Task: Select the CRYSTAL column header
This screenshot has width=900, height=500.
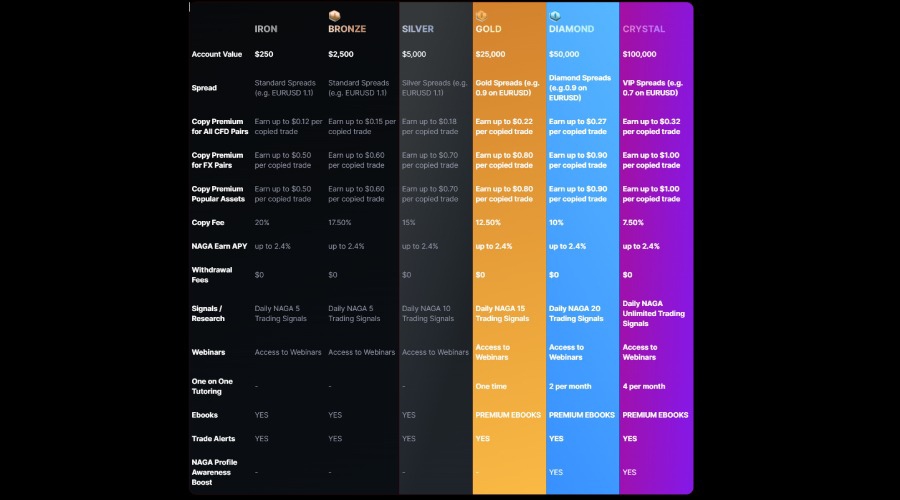Action: [x=643, y=29]
